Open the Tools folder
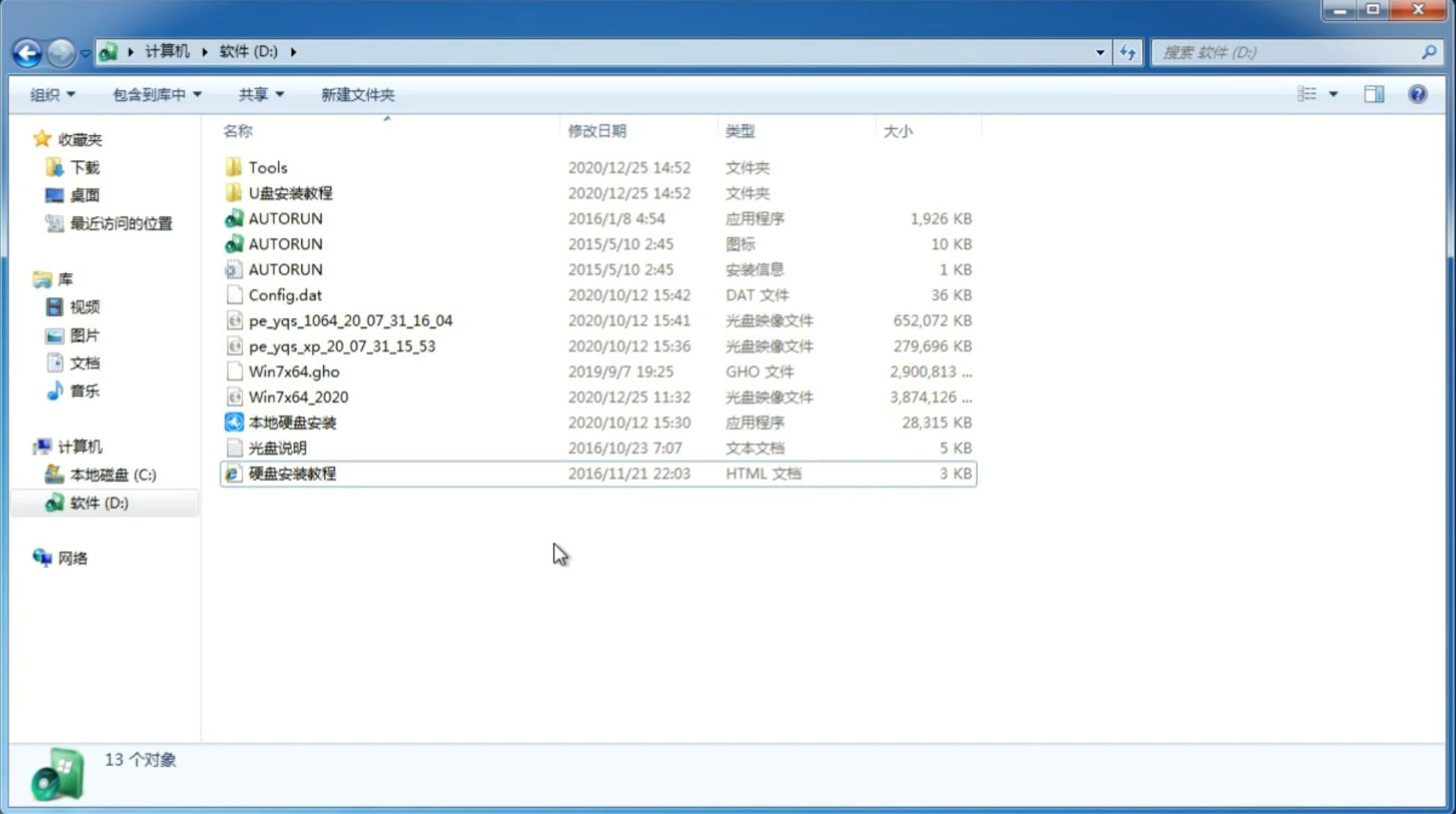 [x=266, y=167]
